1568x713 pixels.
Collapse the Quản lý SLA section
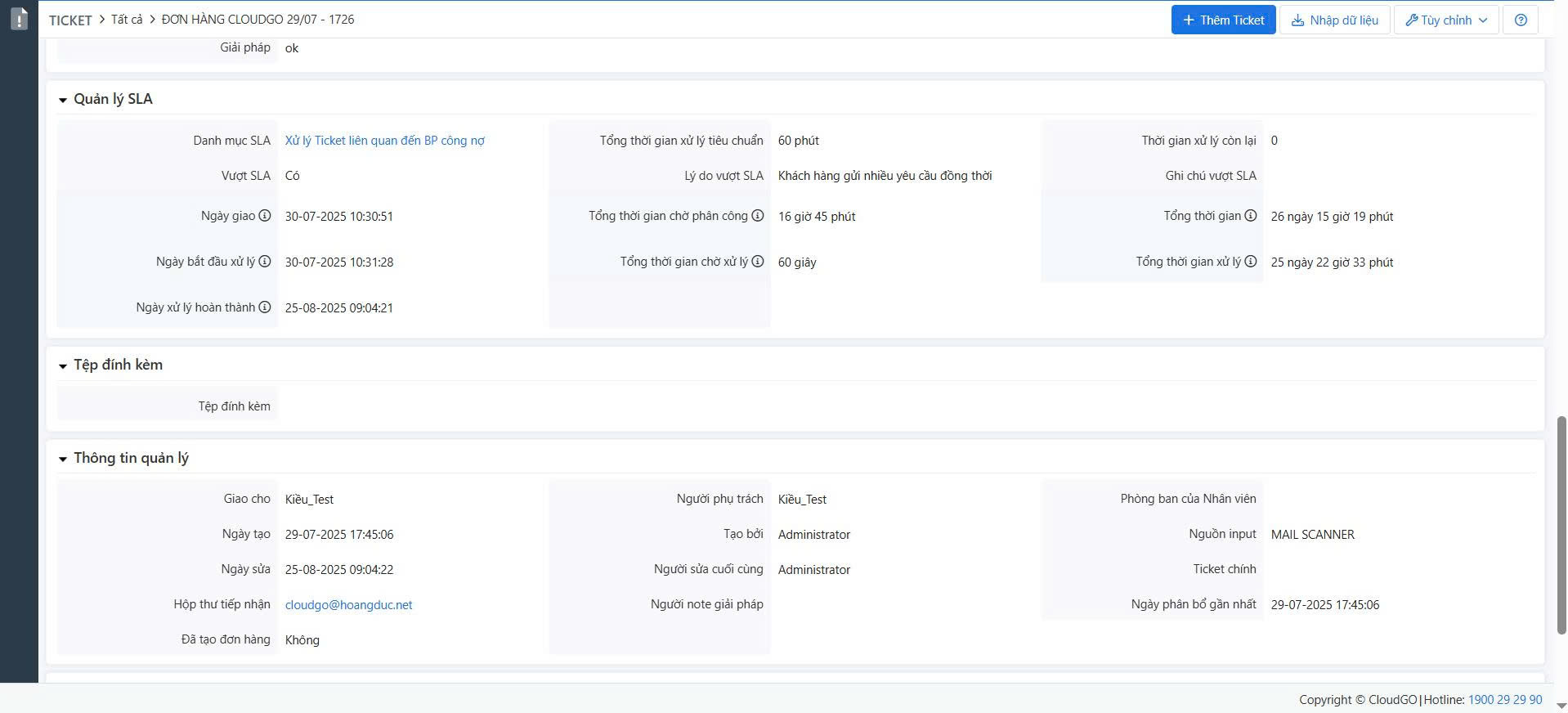click(63, 100)
